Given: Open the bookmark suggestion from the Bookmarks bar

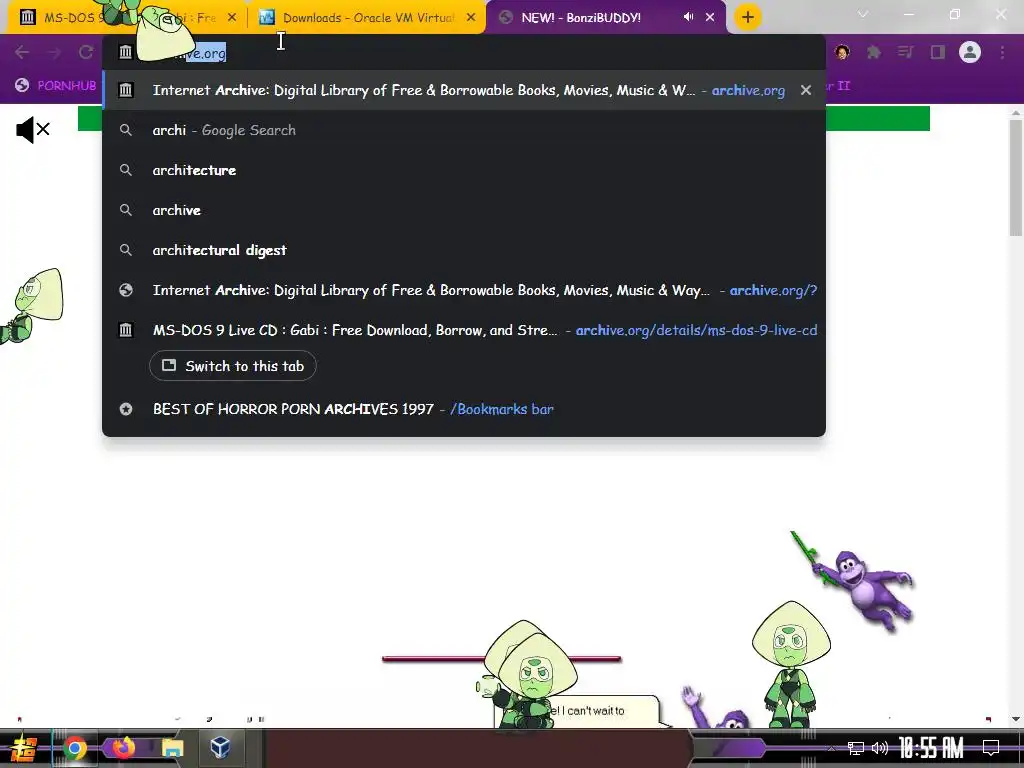Looking at the screenshot, I should coord(464,409).
